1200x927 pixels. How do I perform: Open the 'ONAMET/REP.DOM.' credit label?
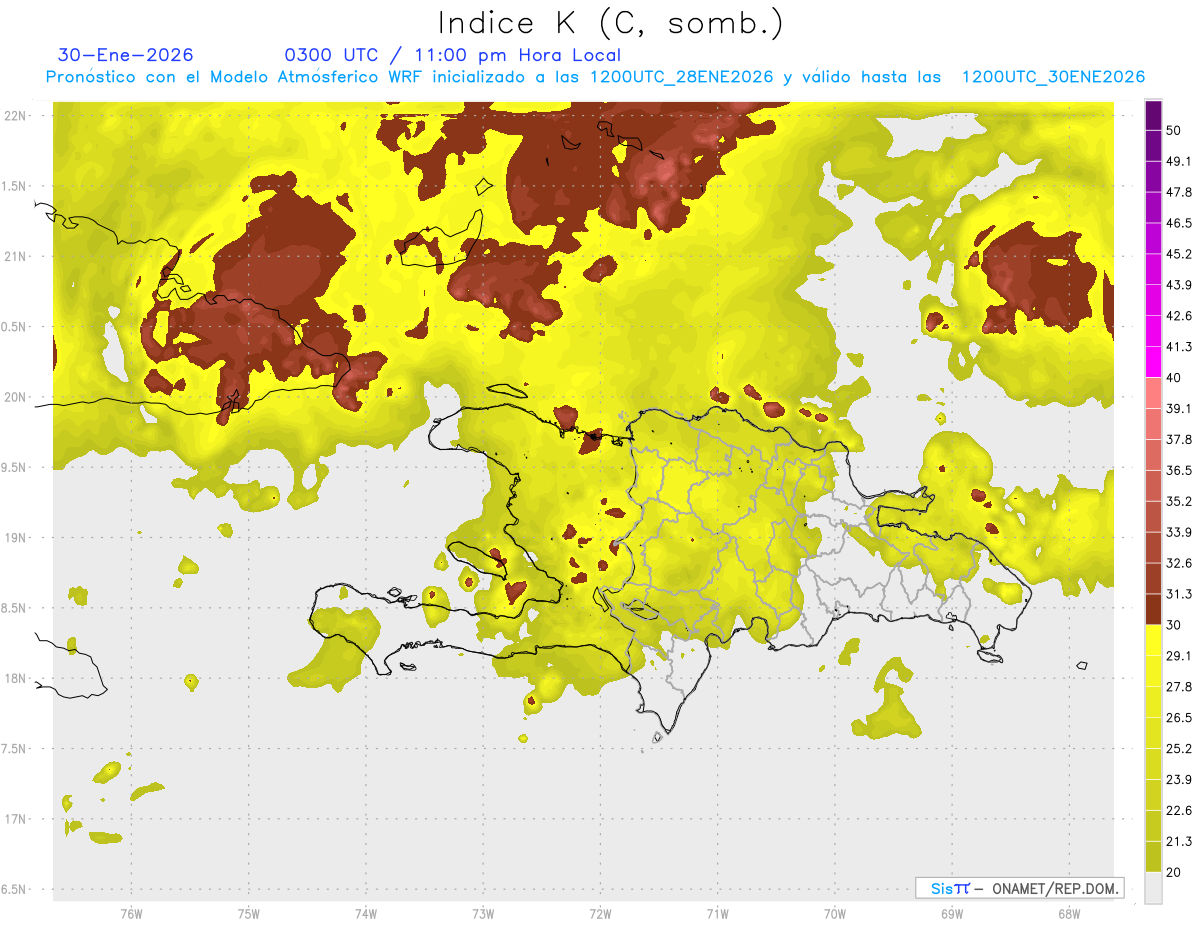pos(1054,888)
